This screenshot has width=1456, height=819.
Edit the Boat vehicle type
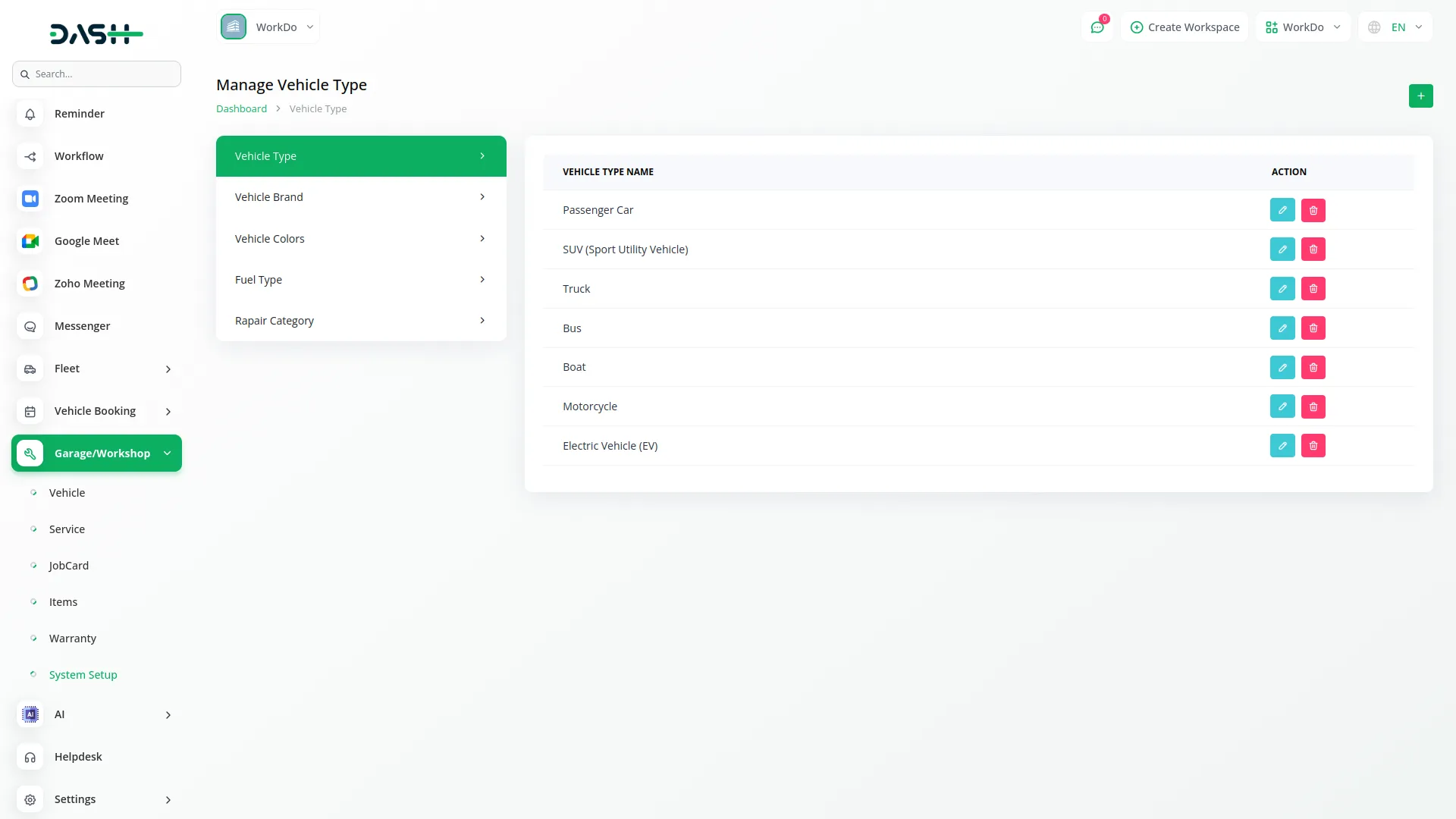(1282, 368)
